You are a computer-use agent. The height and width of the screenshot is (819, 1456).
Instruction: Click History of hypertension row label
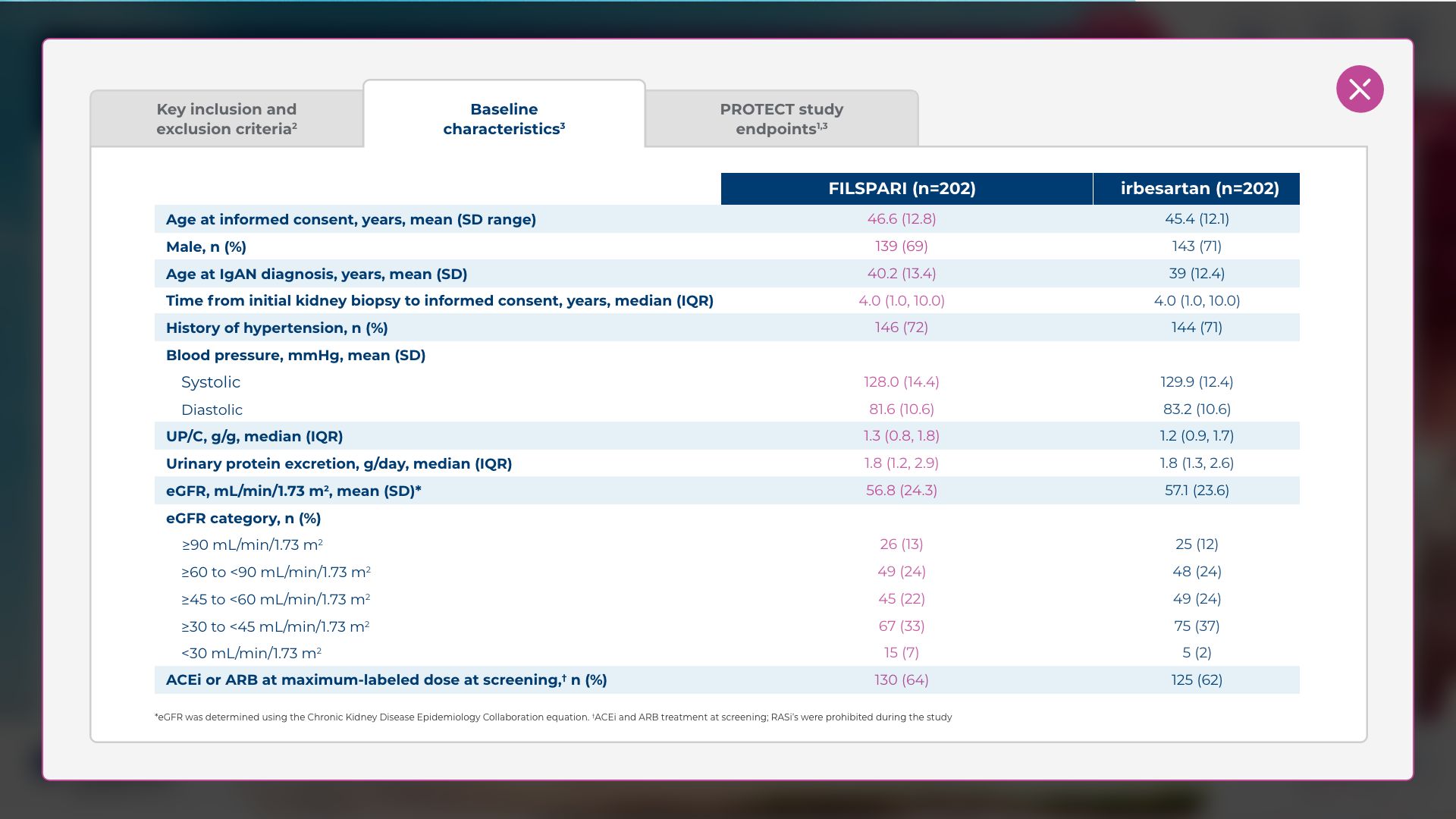click(277, 328)
